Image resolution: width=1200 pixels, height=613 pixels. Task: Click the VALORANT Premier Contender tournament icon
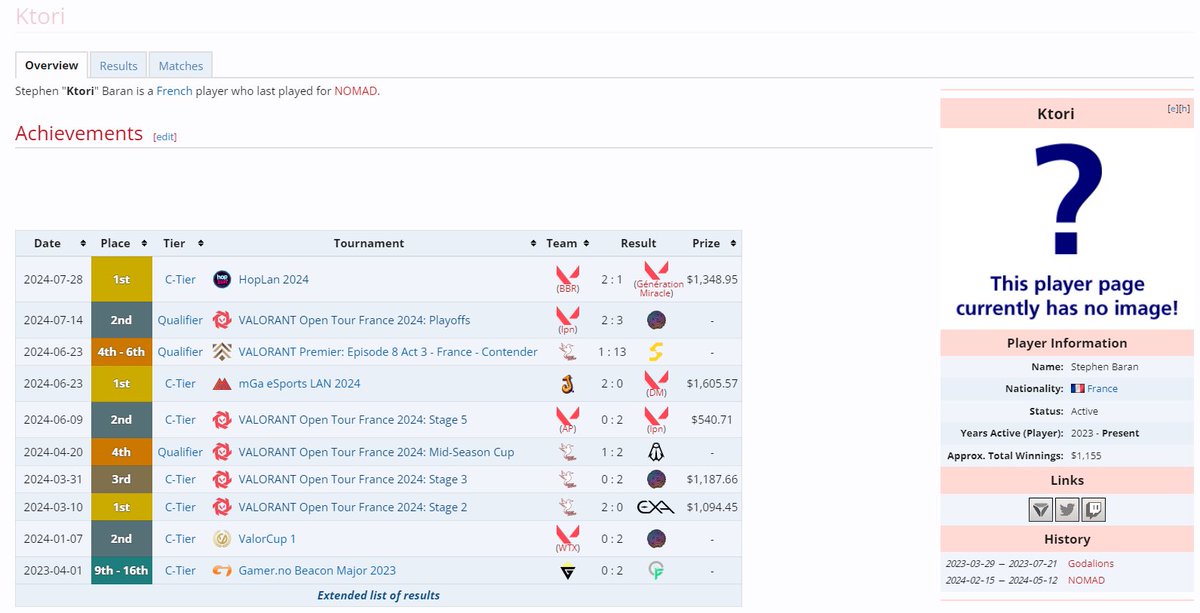pos(222,352)
